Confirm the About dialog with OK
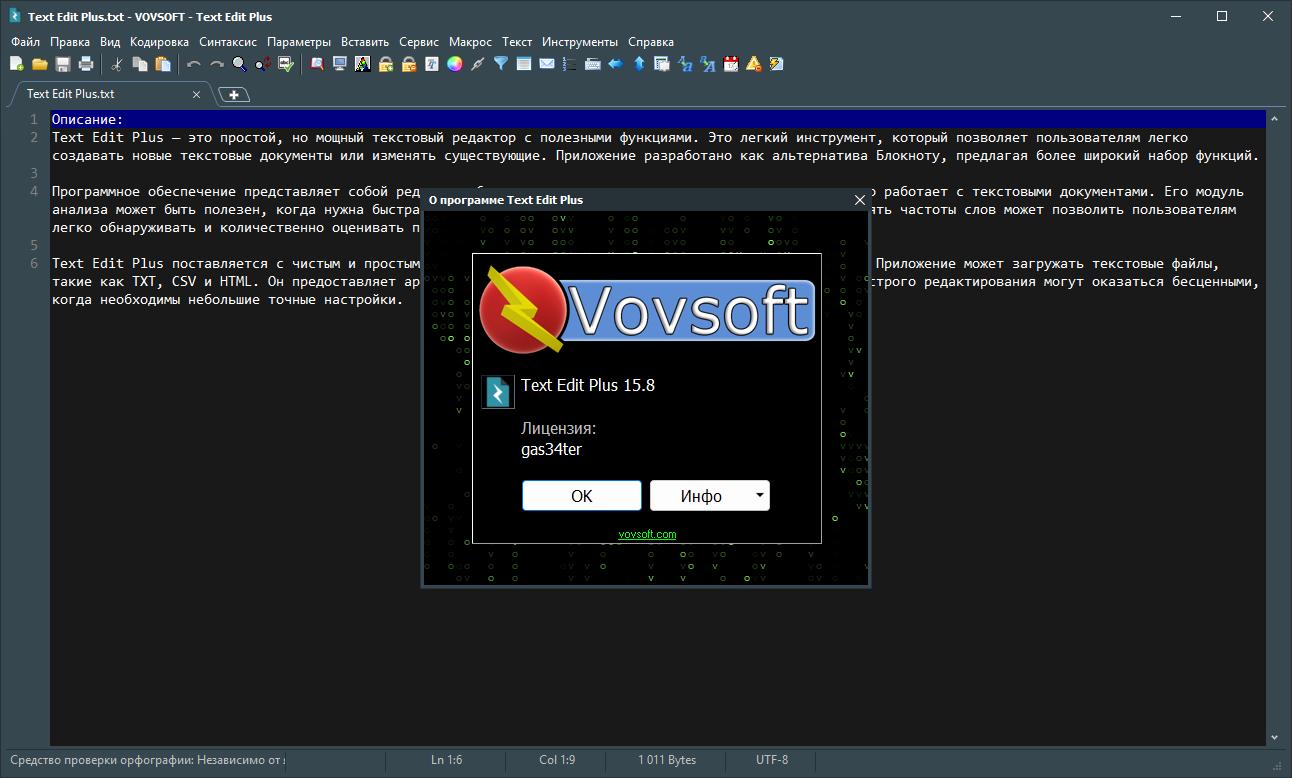 582,496
